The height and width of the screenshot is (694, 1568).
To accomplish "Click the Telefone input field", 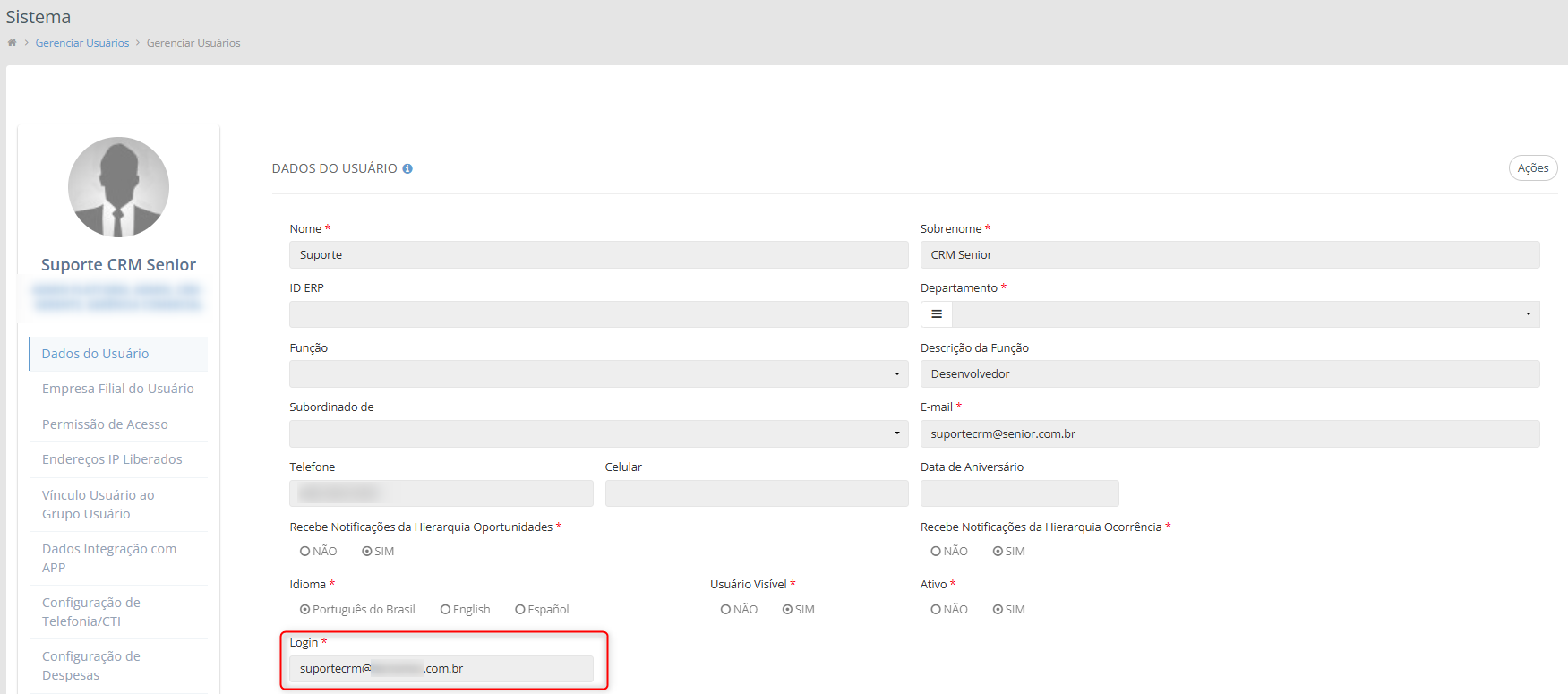I will (x=441, y=493).
